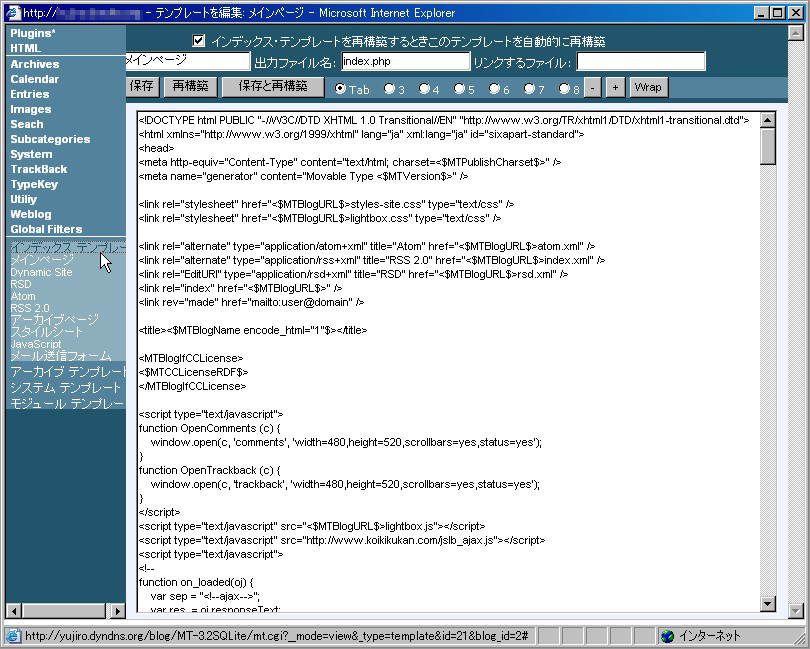Open the アーカイブページ template link
Screen dimensions: 810x649
coord(54,319)
